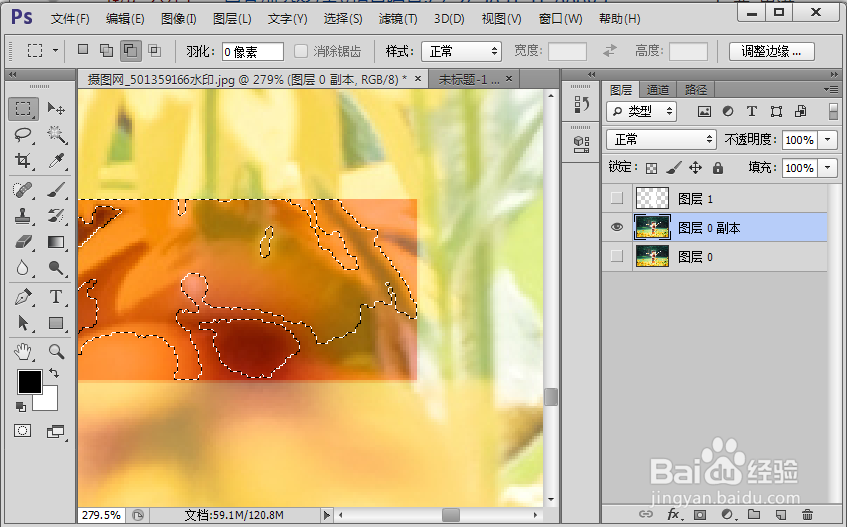This screenshot has width=847, height=527.
Task: Lock image pixels with brush icon
Action: [x=673, y=168]
